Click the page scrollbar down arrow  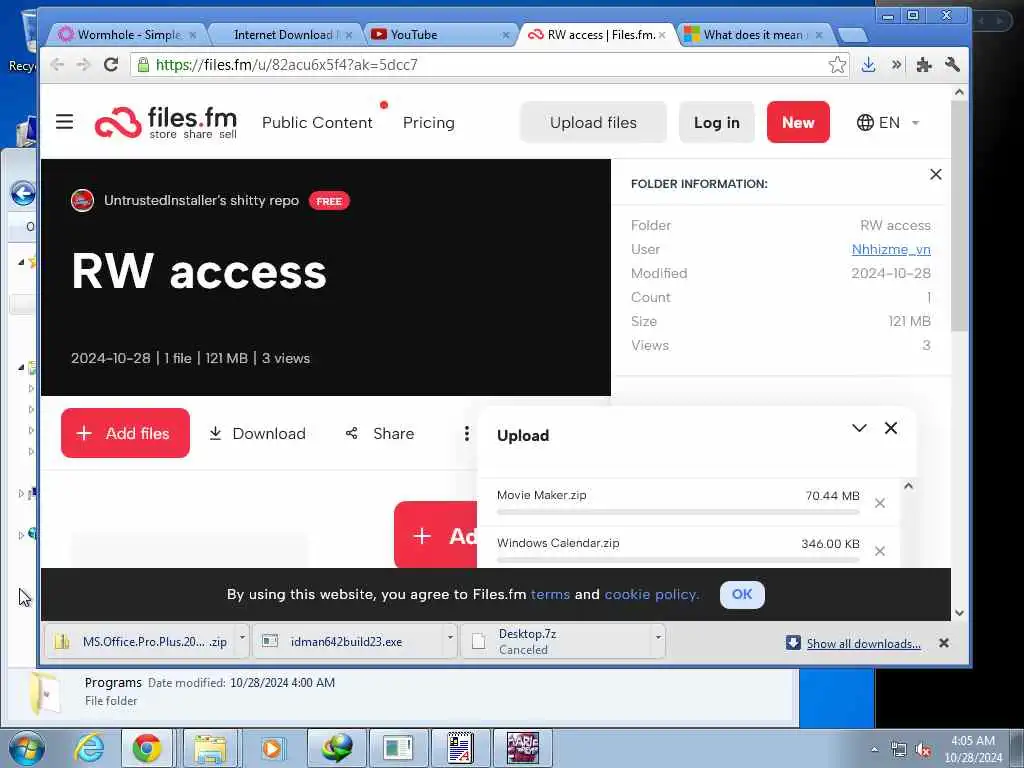point(959,613)
